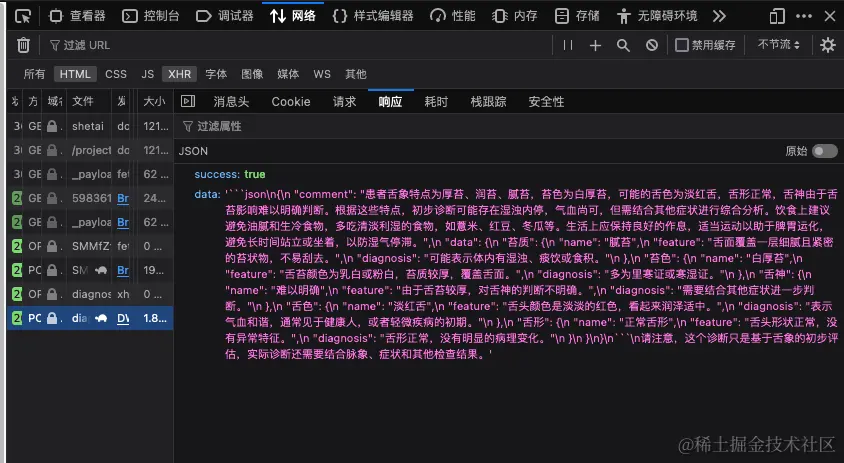Toggle the HTML request filter
This screenshot has height=463, width=844.
click(75, 74)
